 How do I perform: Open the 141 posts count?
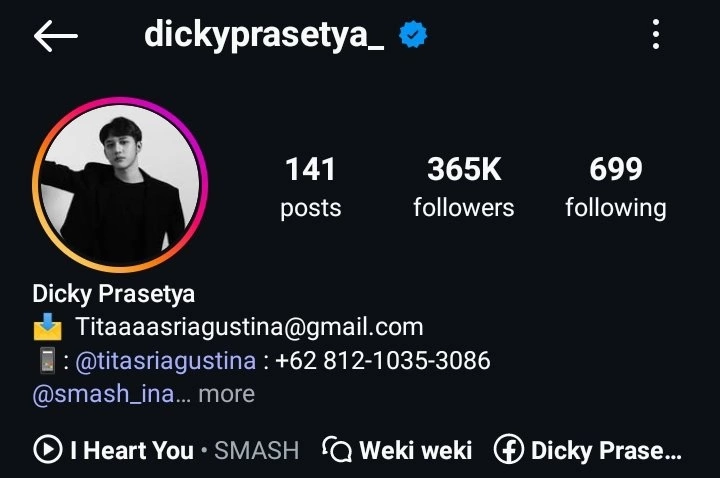click(x=310, y=187)
